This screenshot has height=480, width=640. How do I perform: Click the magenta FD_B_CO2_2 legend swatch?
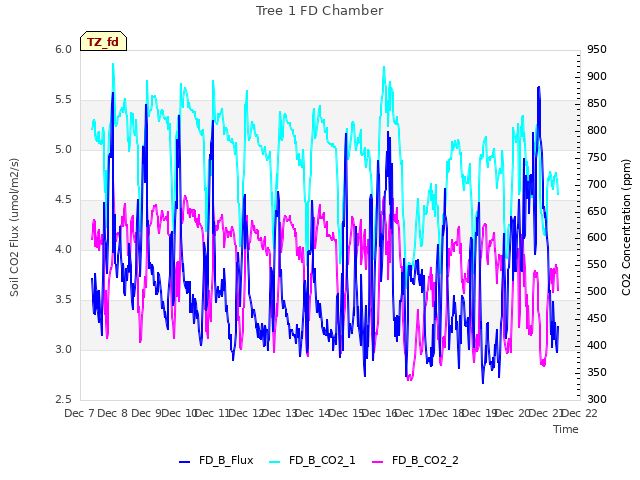tap(378, 462)
